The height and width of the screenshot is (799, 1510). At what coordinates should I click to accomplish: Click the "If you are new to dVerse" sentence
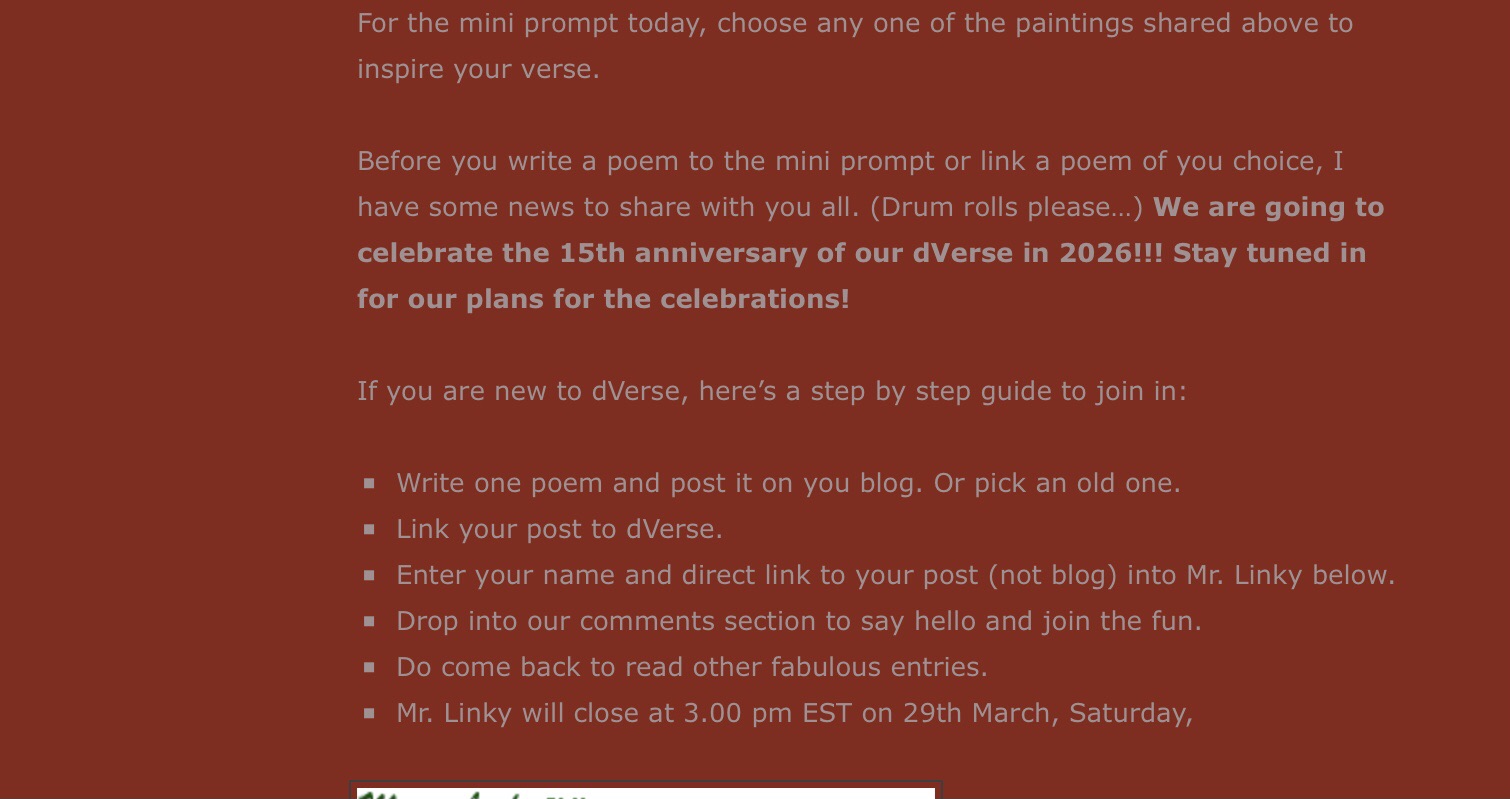click(x=771, y=391)
